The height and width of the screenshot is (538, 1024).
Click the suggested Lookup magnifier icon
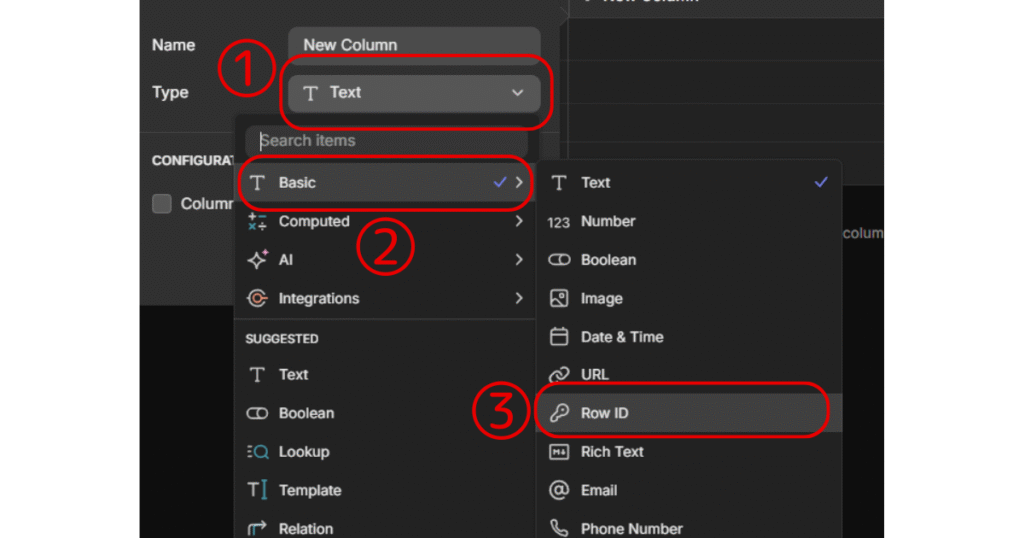pyautogui.click(x=258, y=452)
